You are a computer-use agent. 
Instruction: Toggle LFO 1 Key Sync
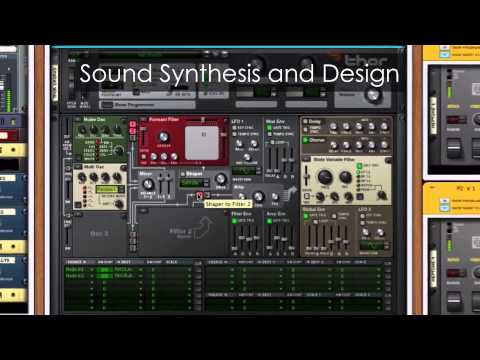point(234,128)
